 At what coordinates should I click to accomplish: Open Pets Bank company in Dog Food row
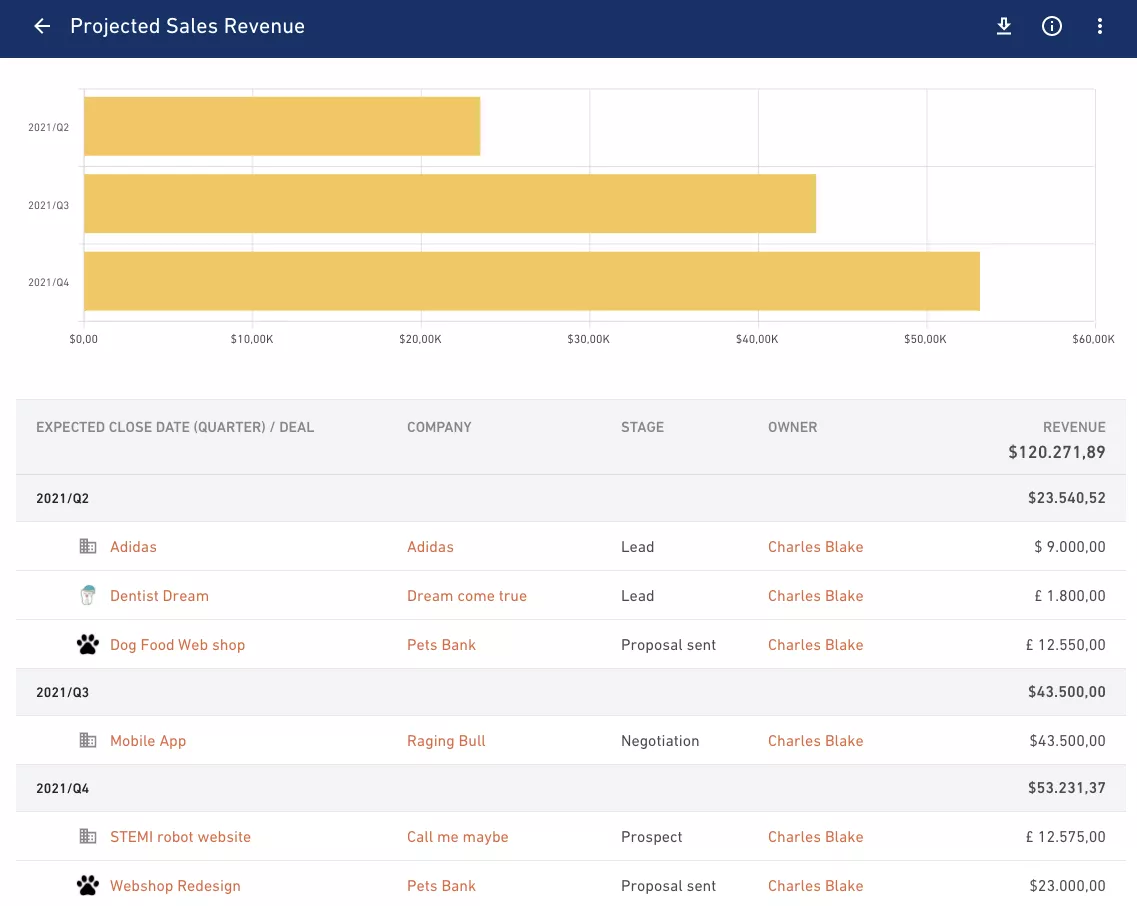click(x=442, y=645)
